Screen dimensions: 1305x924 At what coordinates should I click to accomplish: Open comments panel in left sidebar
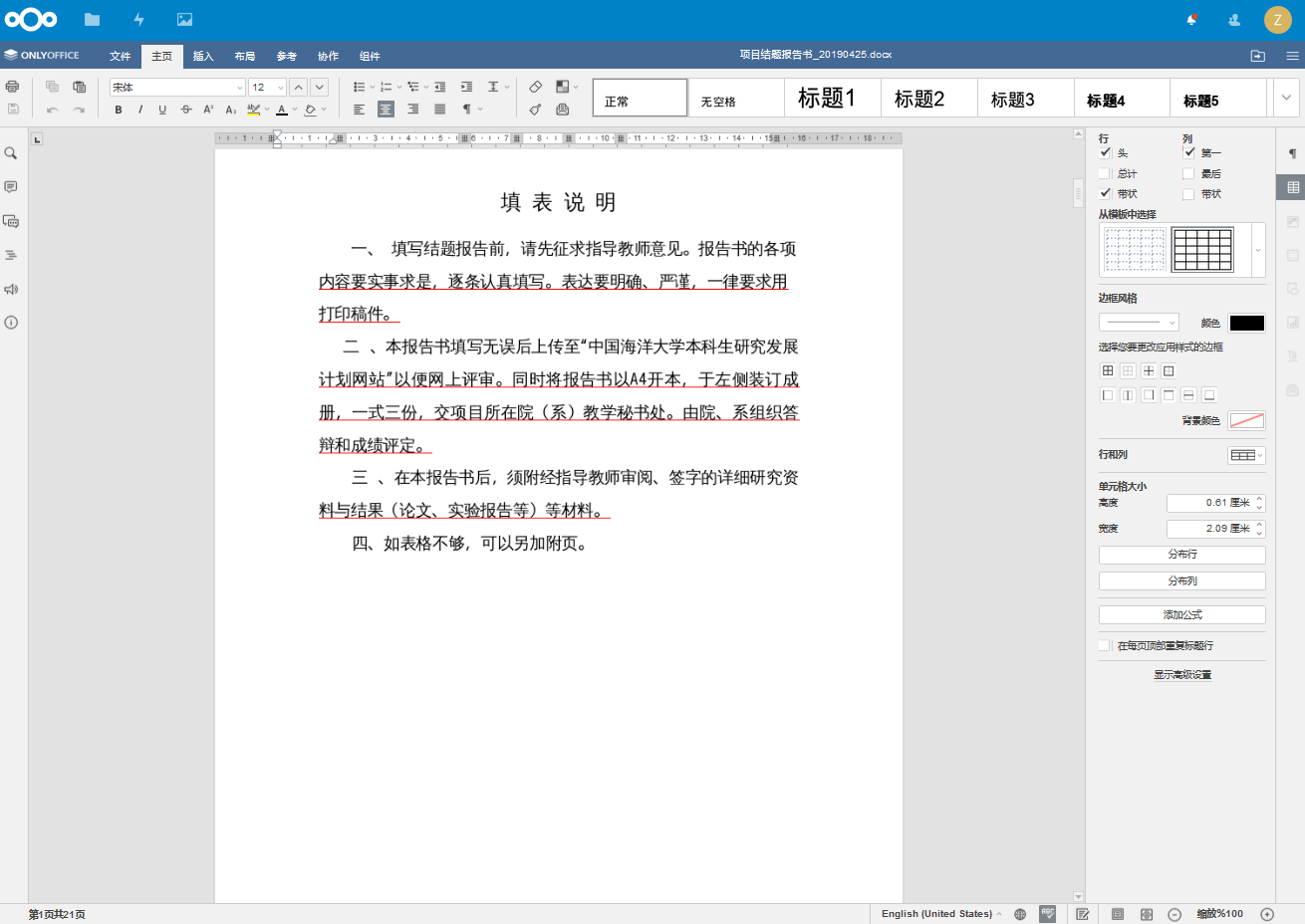point(11,187)
